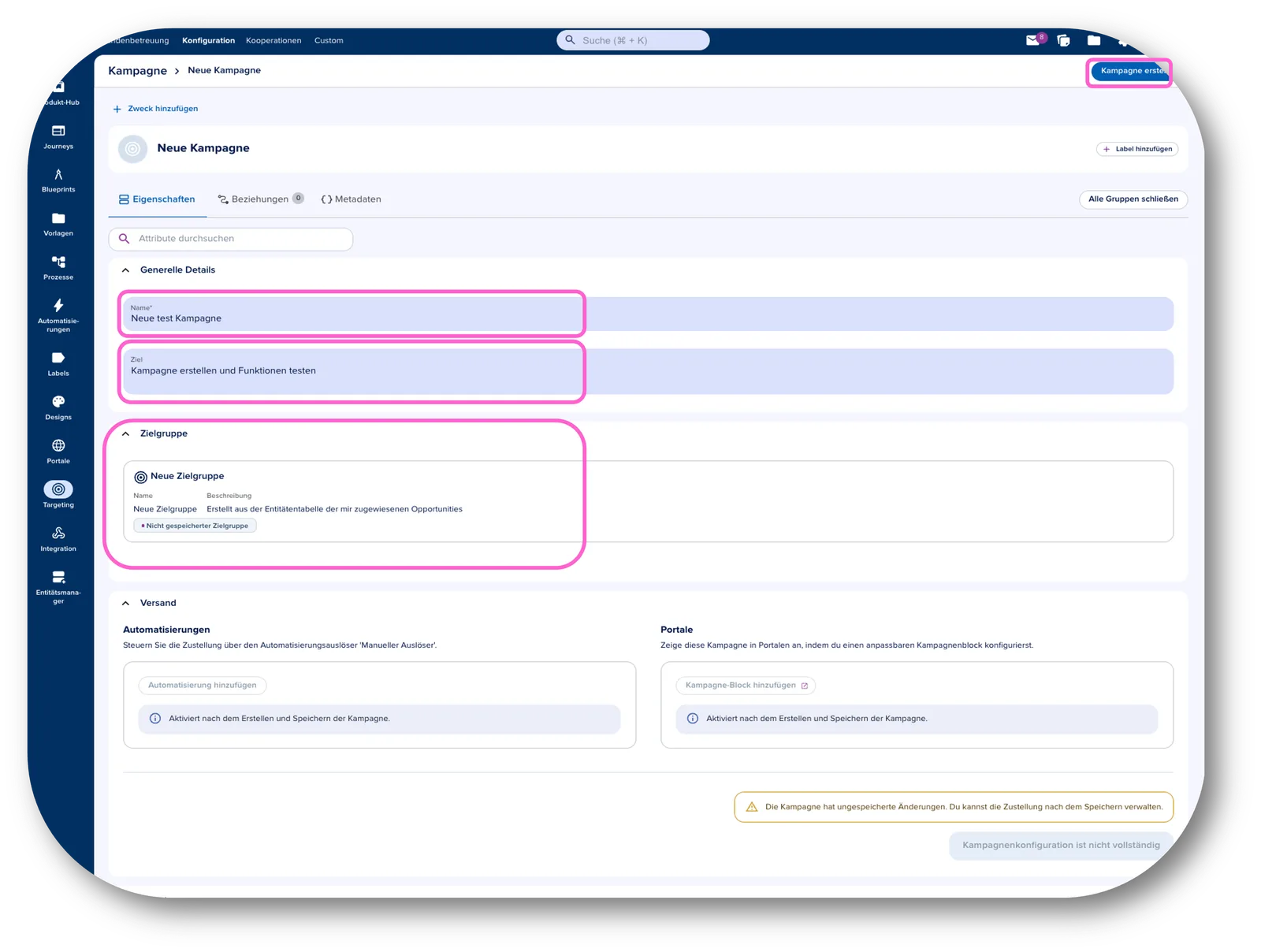1261x952 pixels.
Task: Click the Kampagnenkonfiguration ist nicht vollständig button
Action: tap(1061, 846)
